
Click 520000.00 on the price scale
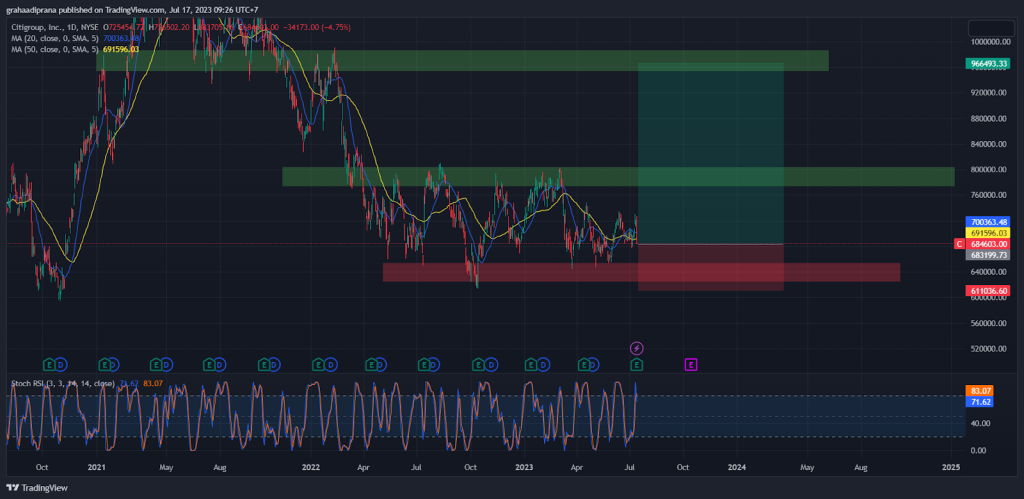[x=989, y=349]
